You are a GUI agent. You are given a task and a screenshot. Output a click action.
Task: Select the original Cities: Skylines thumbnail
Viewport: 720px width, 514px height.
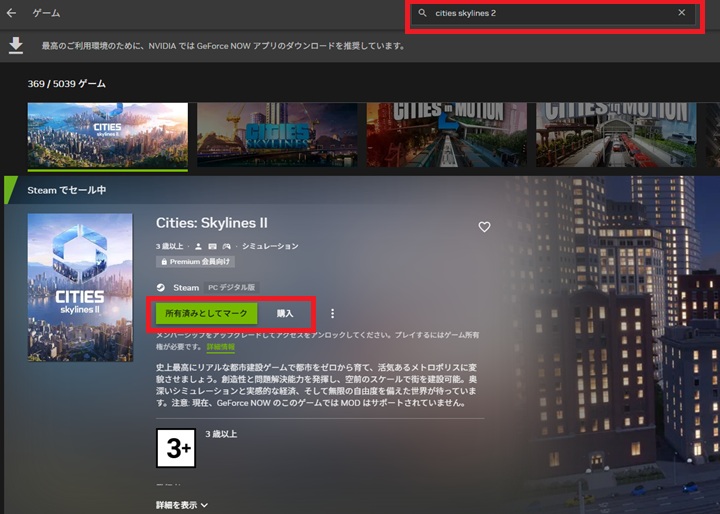(277, 134)
